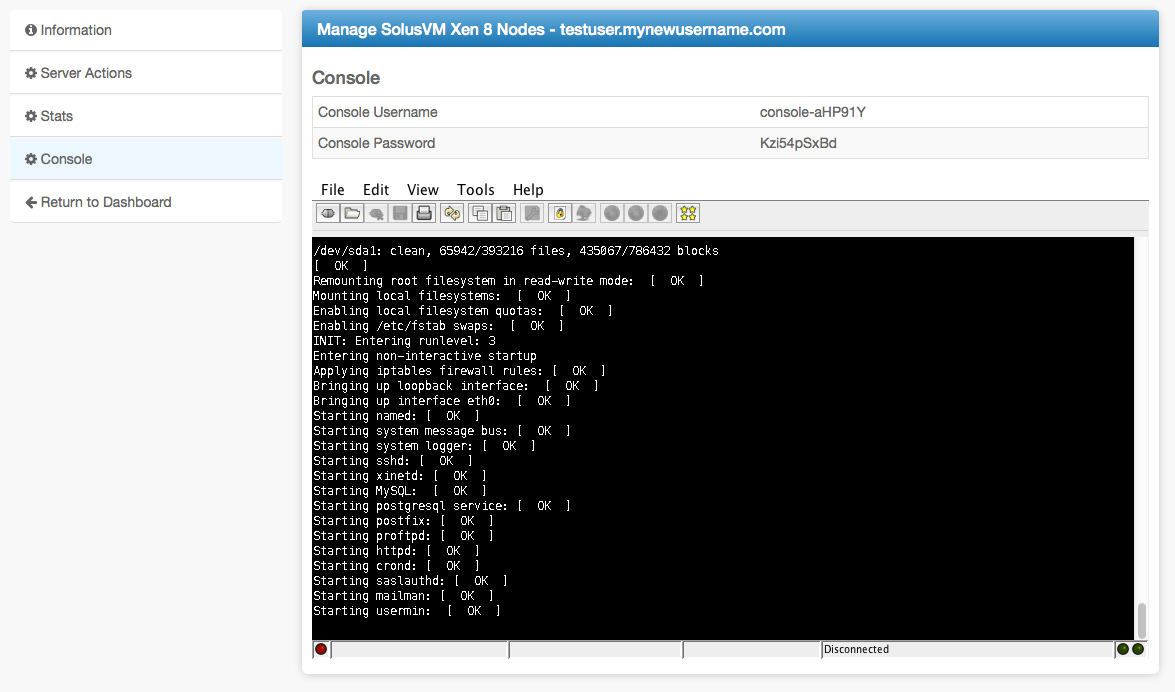
Task: Go to Information in the sidebar
Action: tap(76, 30)
